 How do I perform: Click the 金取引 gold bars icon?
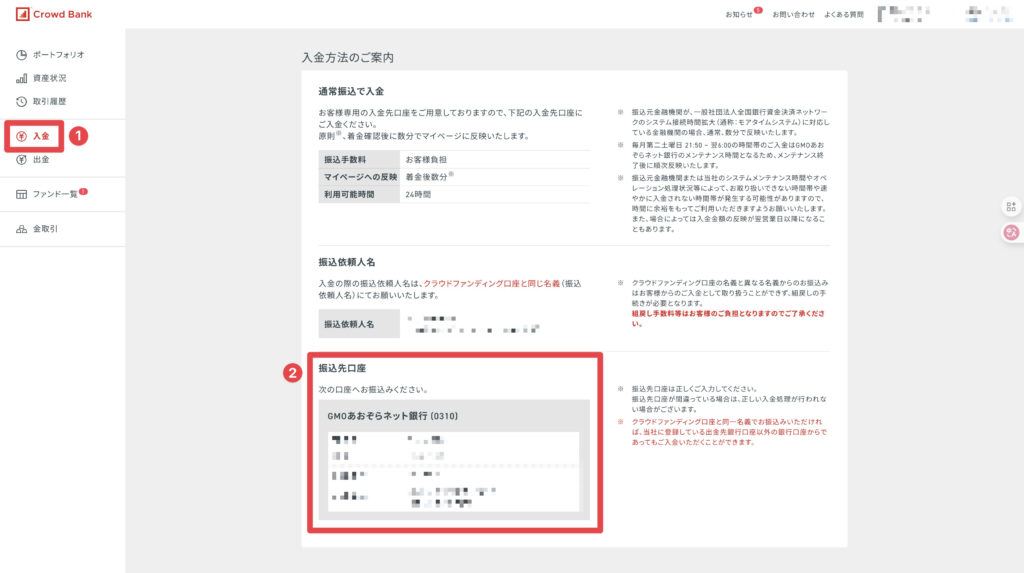coord(22,229)
